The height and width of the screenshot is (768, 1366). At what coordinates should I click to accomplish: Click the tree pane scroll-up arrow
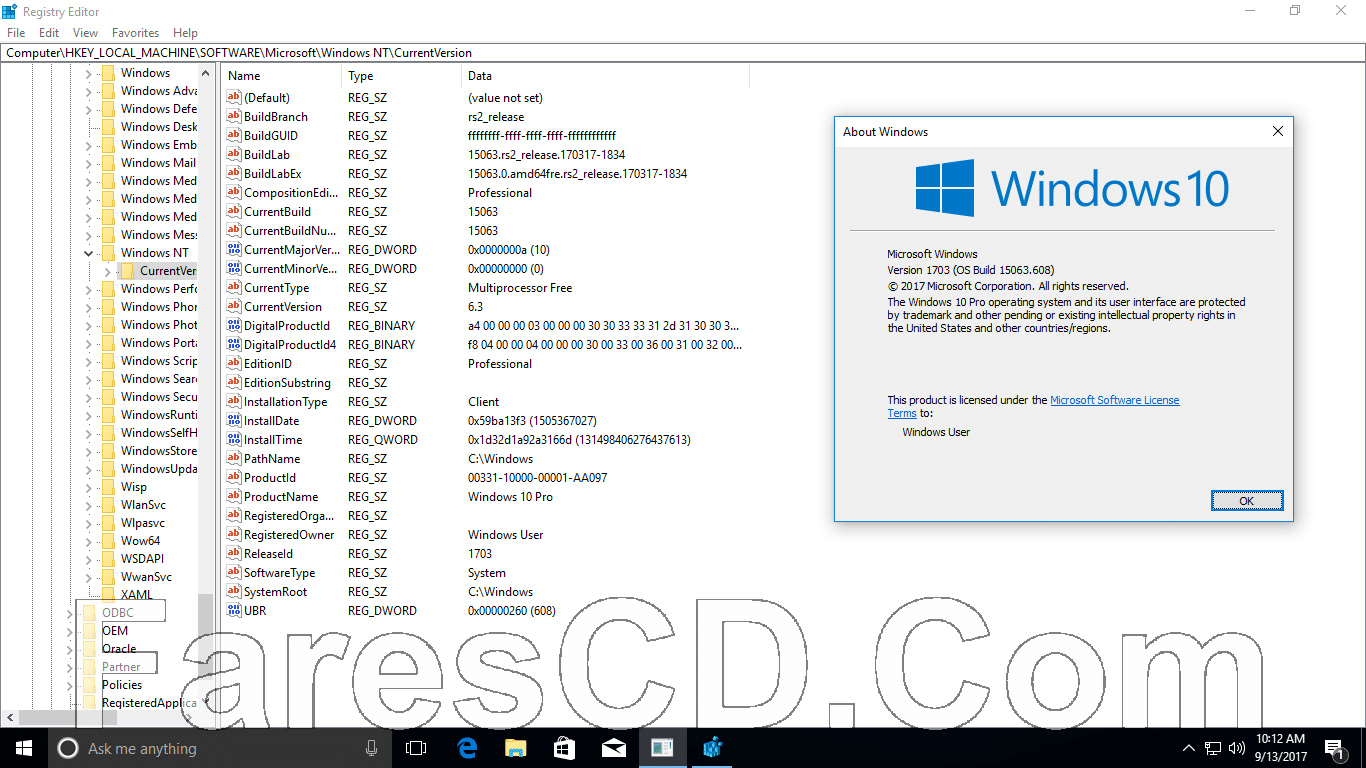[x=206, y=72]
